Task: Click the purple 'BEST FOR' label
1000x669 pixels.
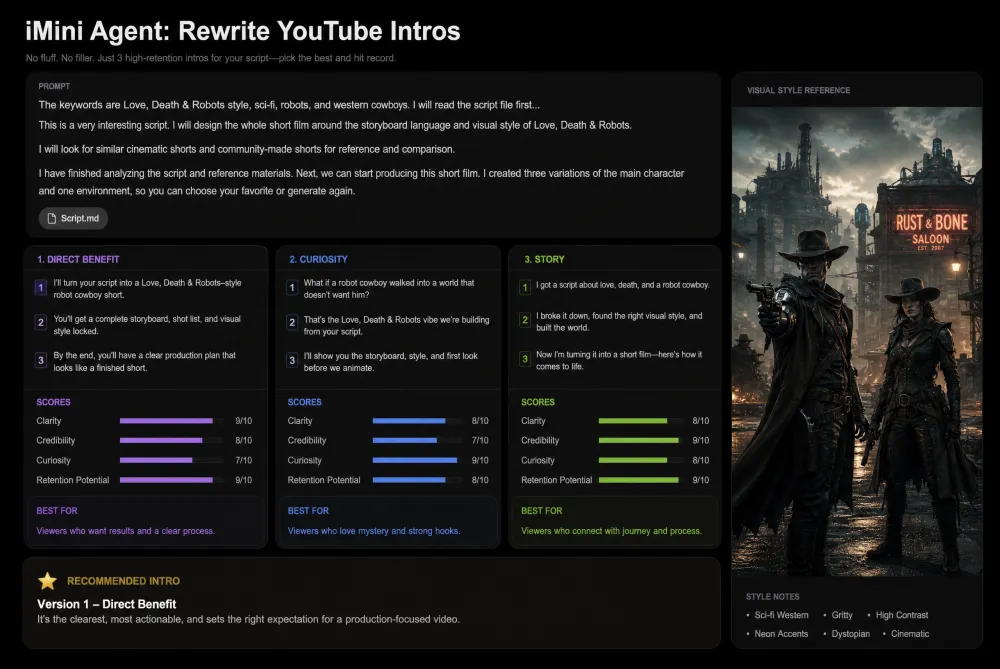Action: (57, 511)
